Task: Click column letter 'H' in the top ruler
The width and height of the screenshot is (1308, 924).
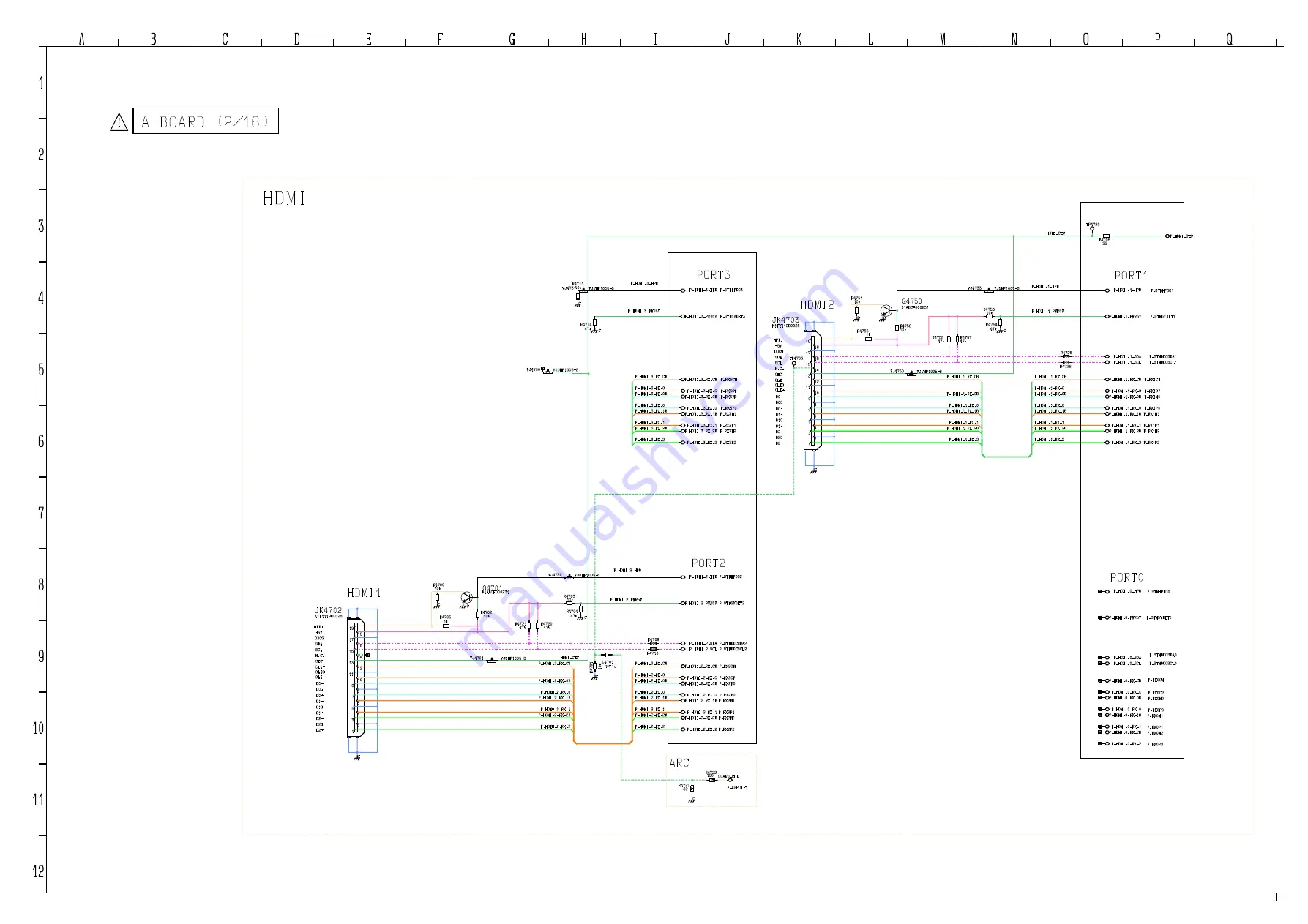Action: (584, 39)
